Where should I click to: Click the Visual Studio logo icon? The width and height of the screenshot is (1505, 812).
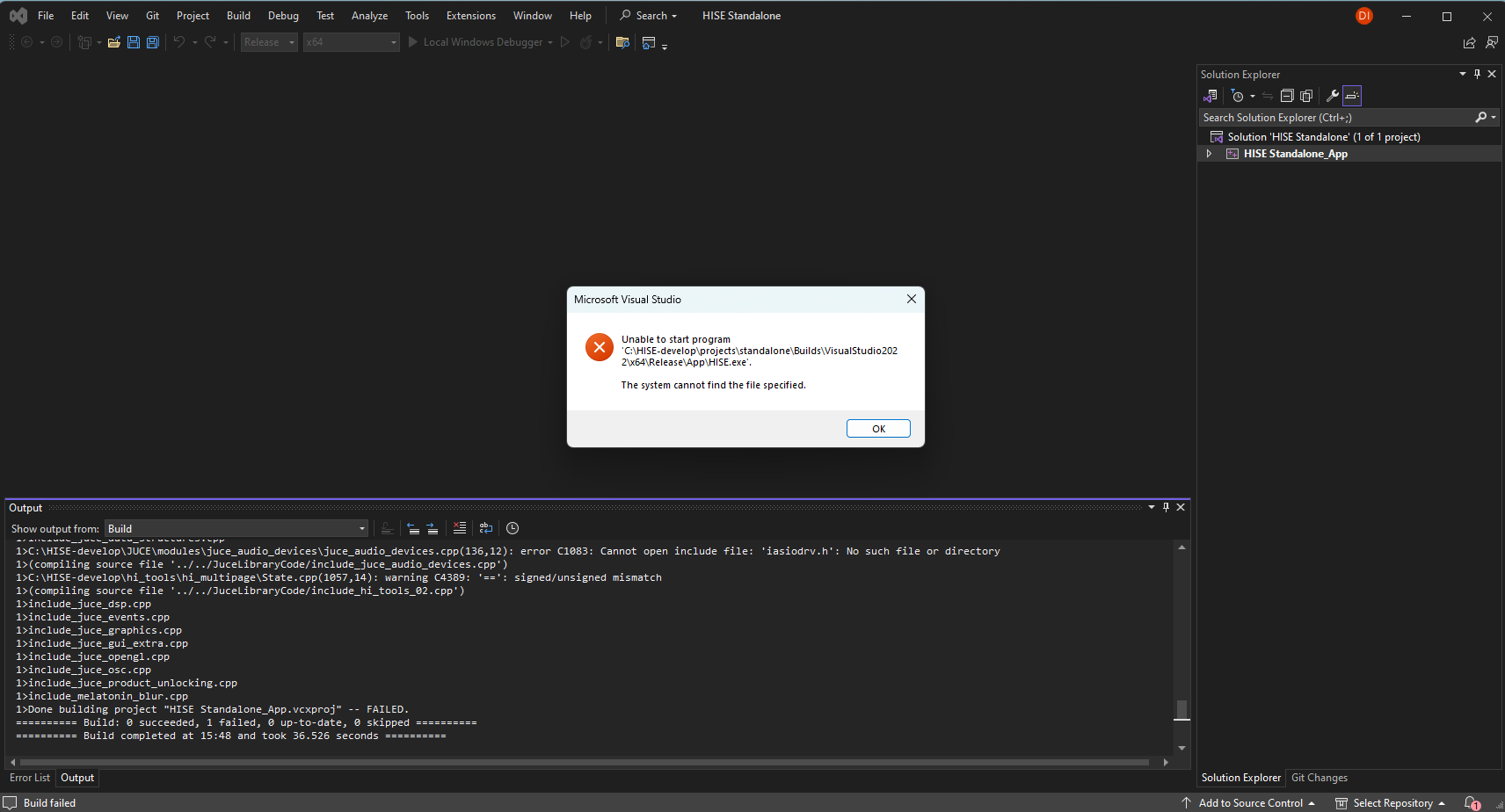coord(18,16)
